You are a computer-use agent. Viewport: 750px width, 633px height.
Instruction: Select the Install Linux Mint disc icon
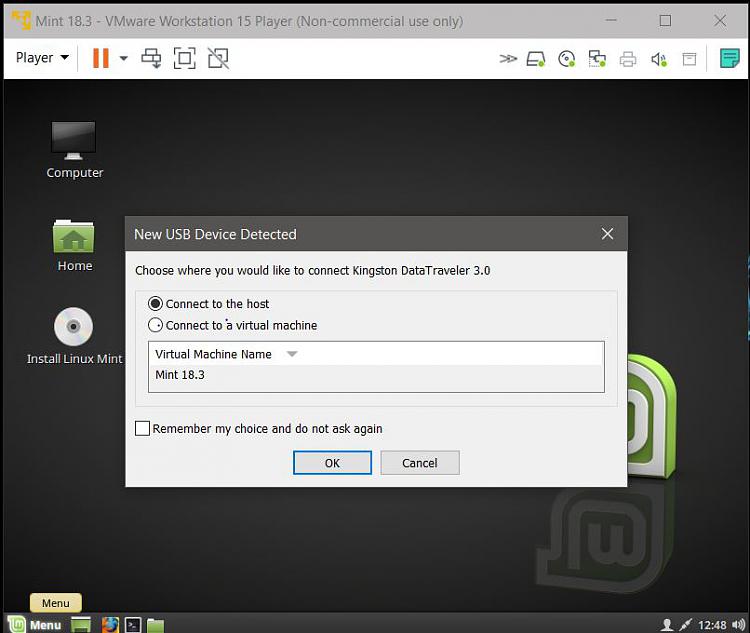coord(74,336)
